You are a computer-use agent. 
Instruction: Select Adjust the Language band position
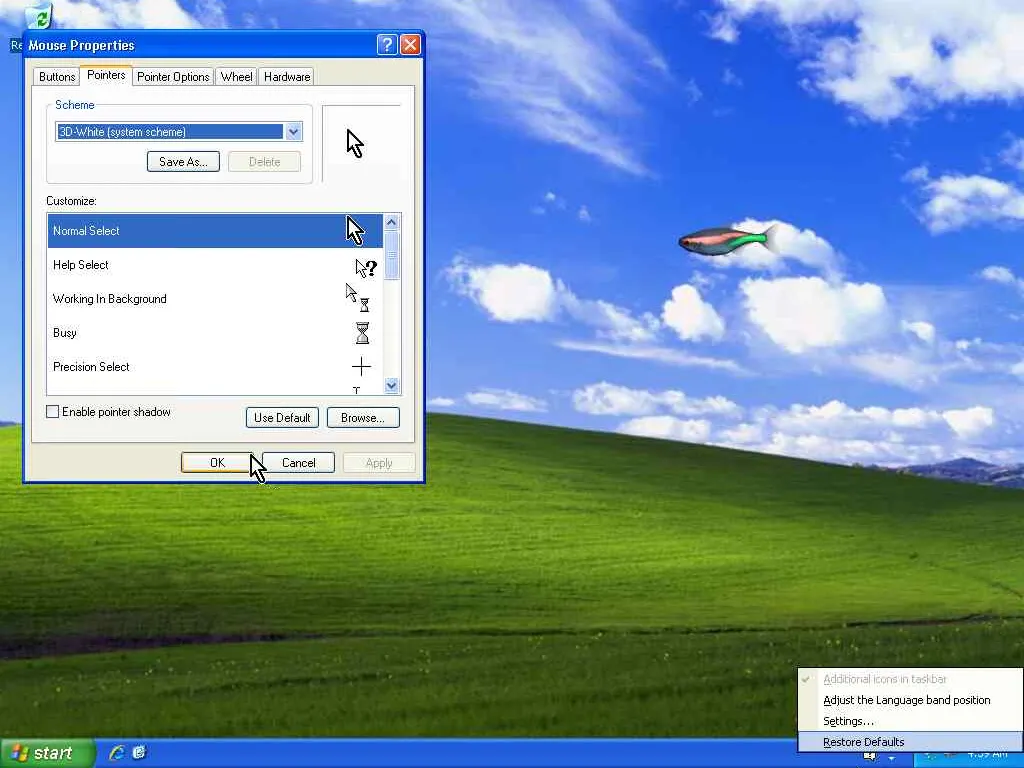point(910,700)
